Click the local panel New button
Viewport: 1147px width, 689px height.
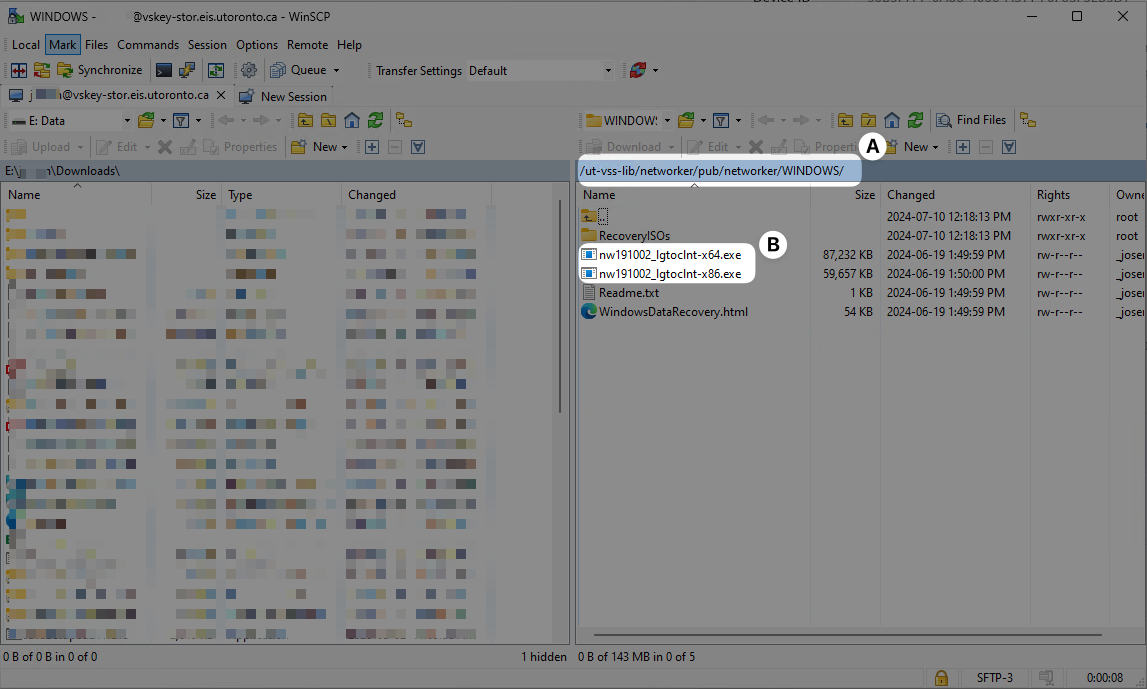click(x=315, y=147)
